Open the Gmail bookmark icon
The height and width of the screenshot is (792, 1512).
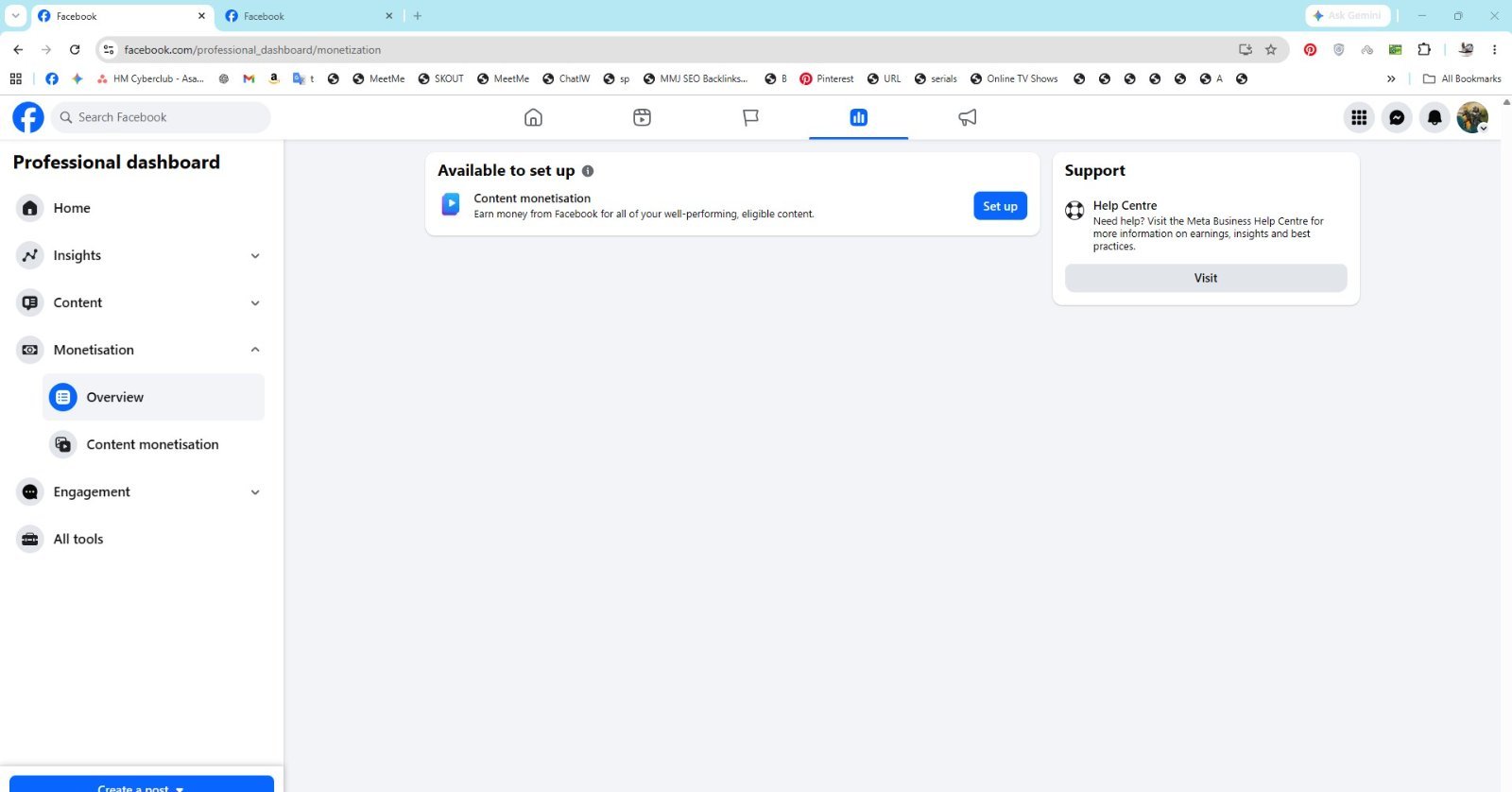(x=249, y=78)
